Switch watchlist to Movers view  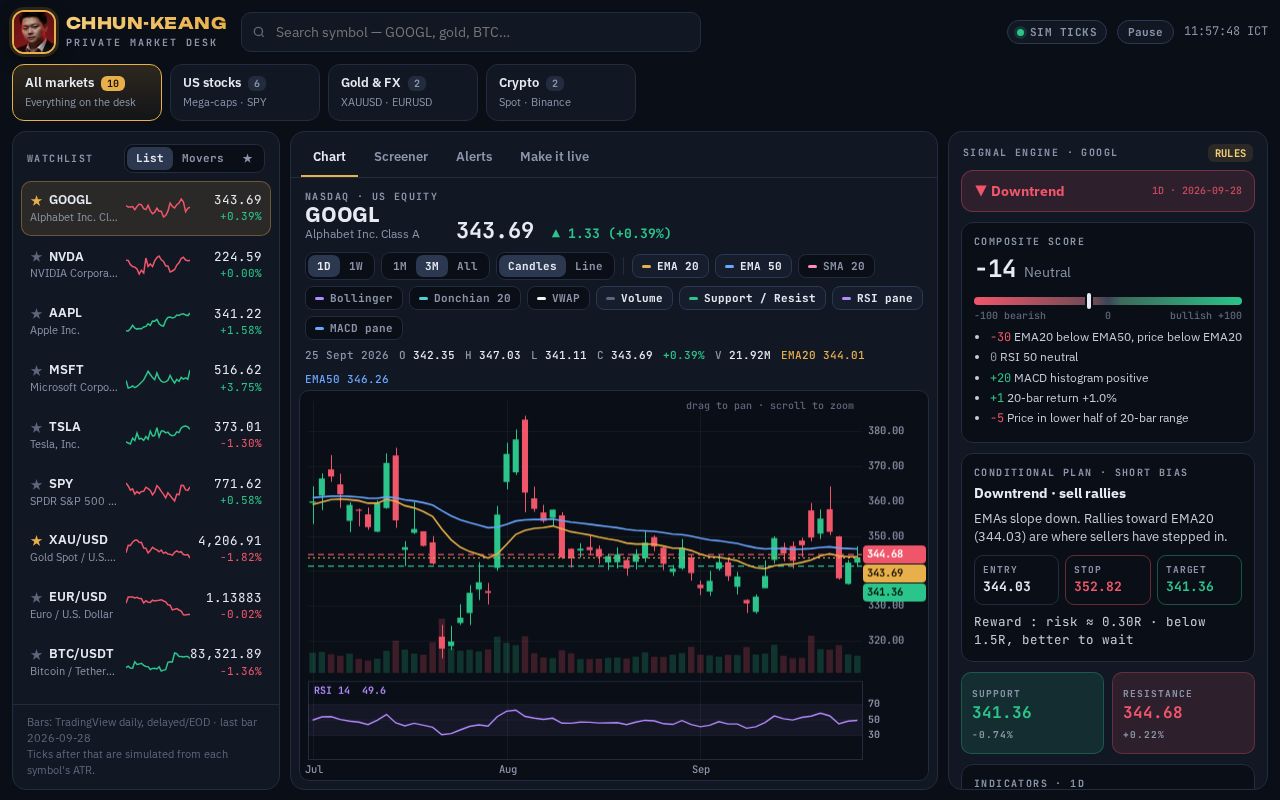pos(203,158)
